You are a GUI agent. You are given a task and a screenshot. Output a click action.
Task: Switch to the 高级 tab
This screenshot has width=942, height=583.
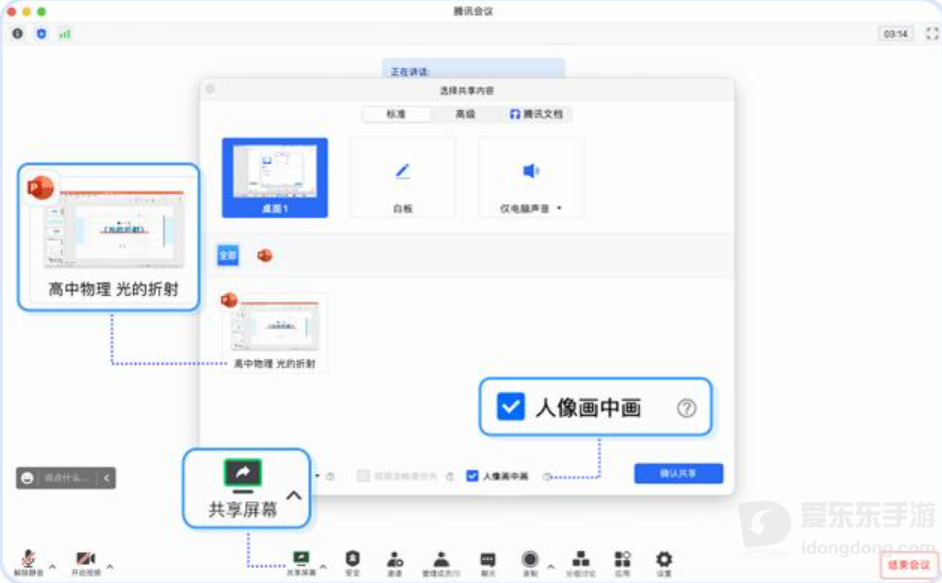pyautogui.click(x=465, y=114)
